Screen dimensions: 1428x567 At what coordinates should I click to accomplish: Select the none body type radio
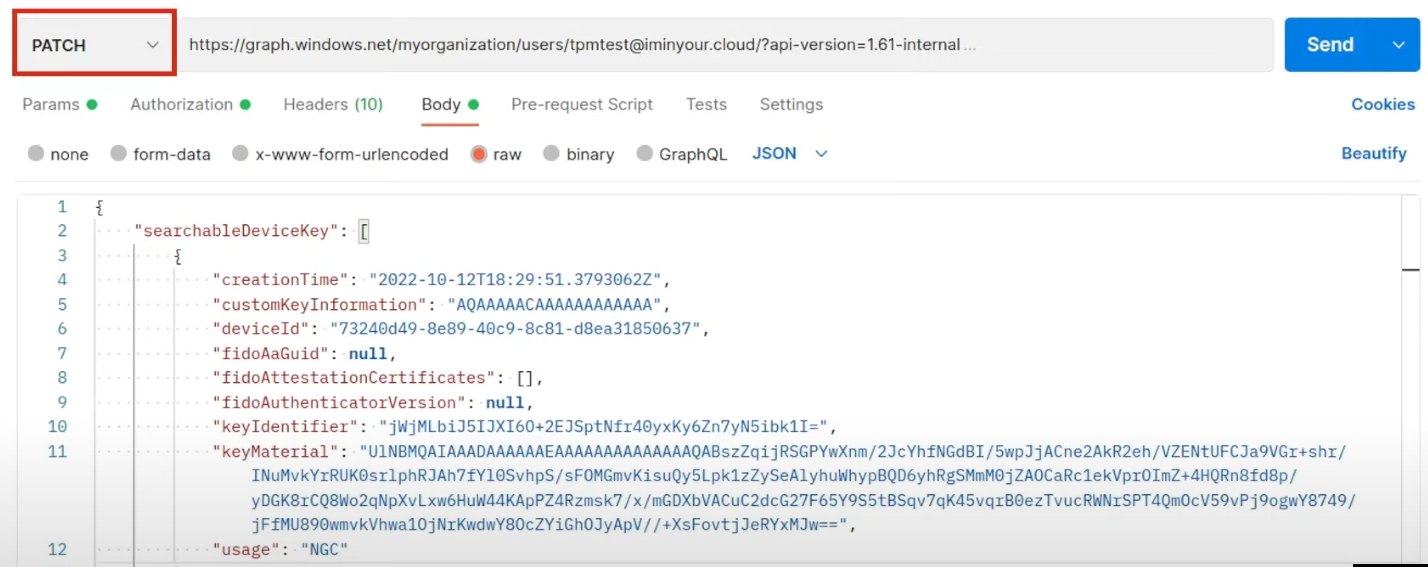pos(37,154)
